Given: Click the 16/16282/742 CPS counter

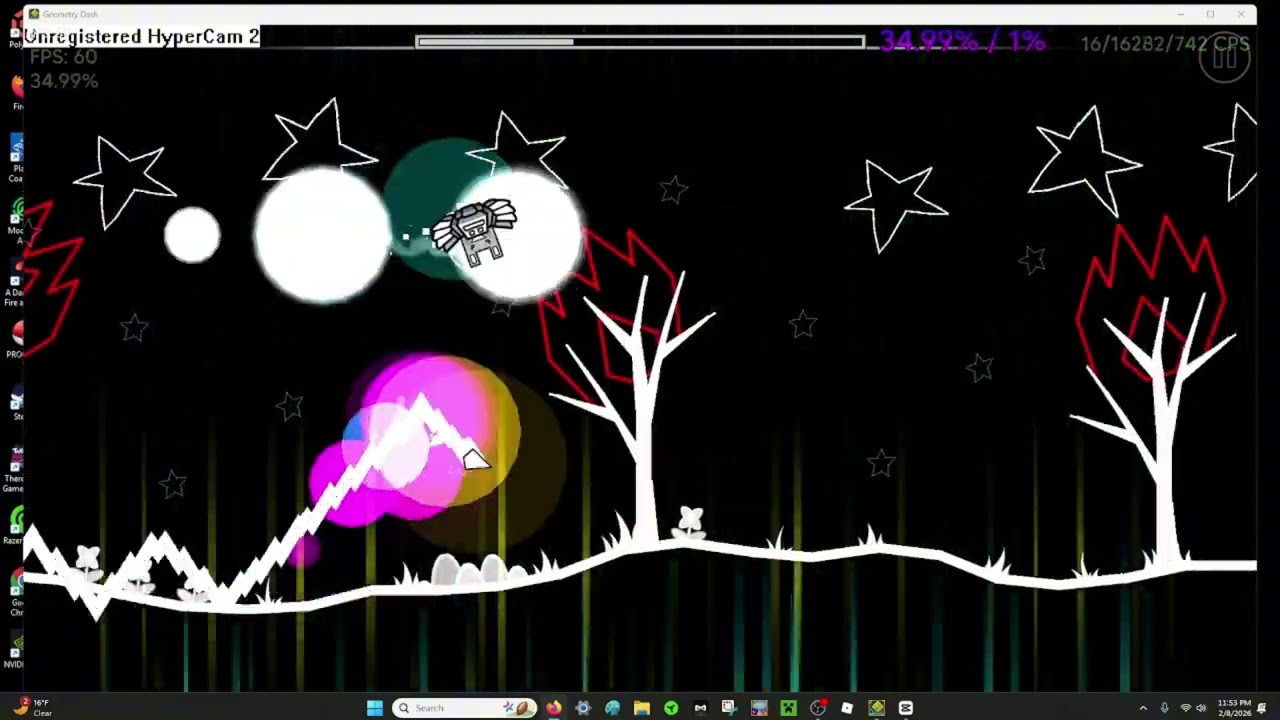Looking at the screenshot, I should 1165,44.
